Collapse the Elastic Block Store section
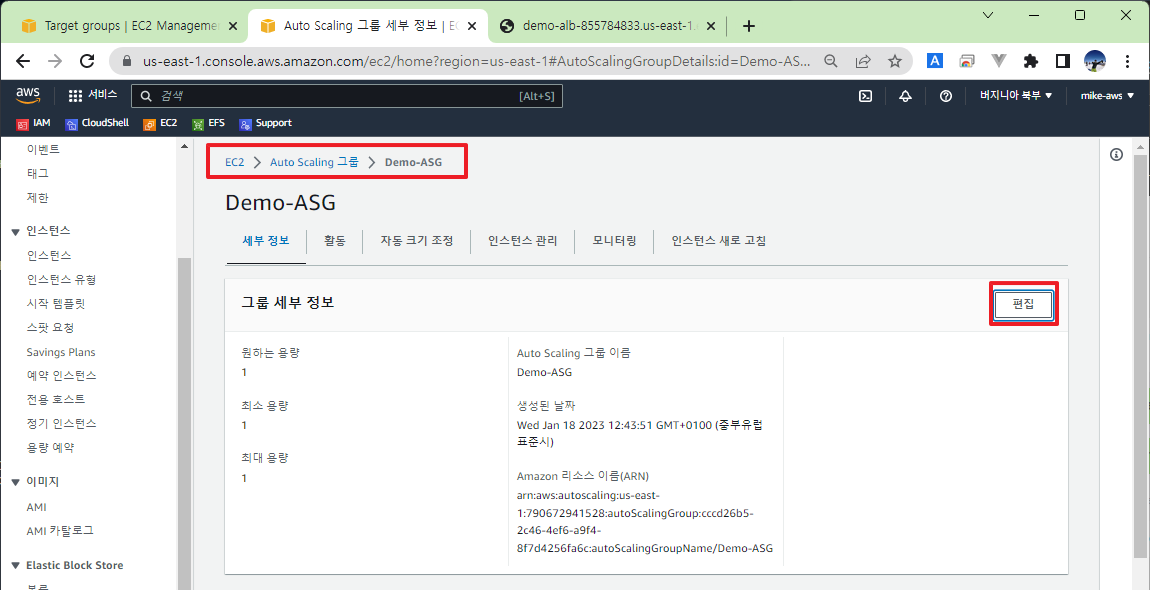 (15, 566)
